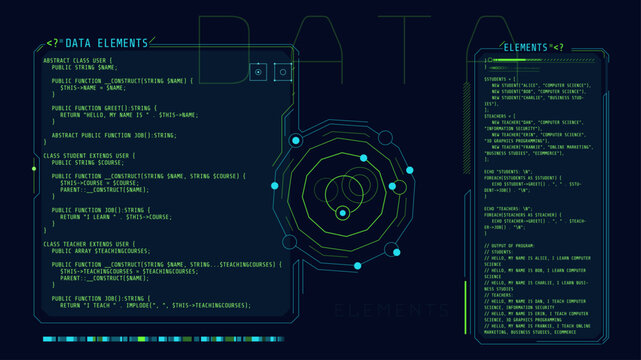
Task: Click the FOREACH($TEACHERS AS $TEACHER) line
Action: [523, 215]
